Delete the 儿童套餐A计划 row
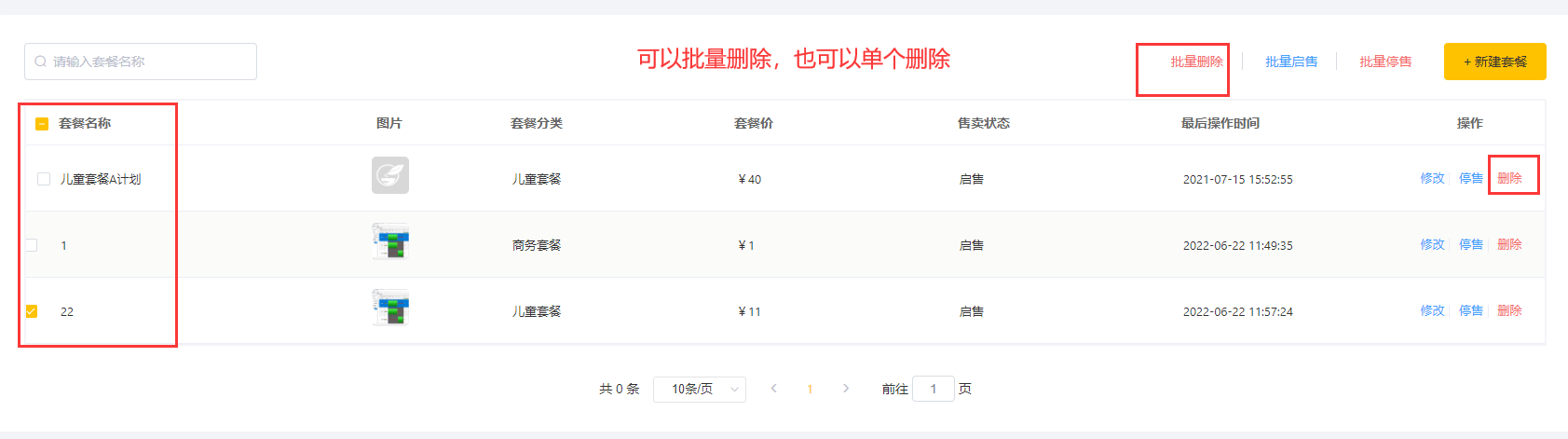Viewport: 1568px width, 439px height. pos(1509,178)
